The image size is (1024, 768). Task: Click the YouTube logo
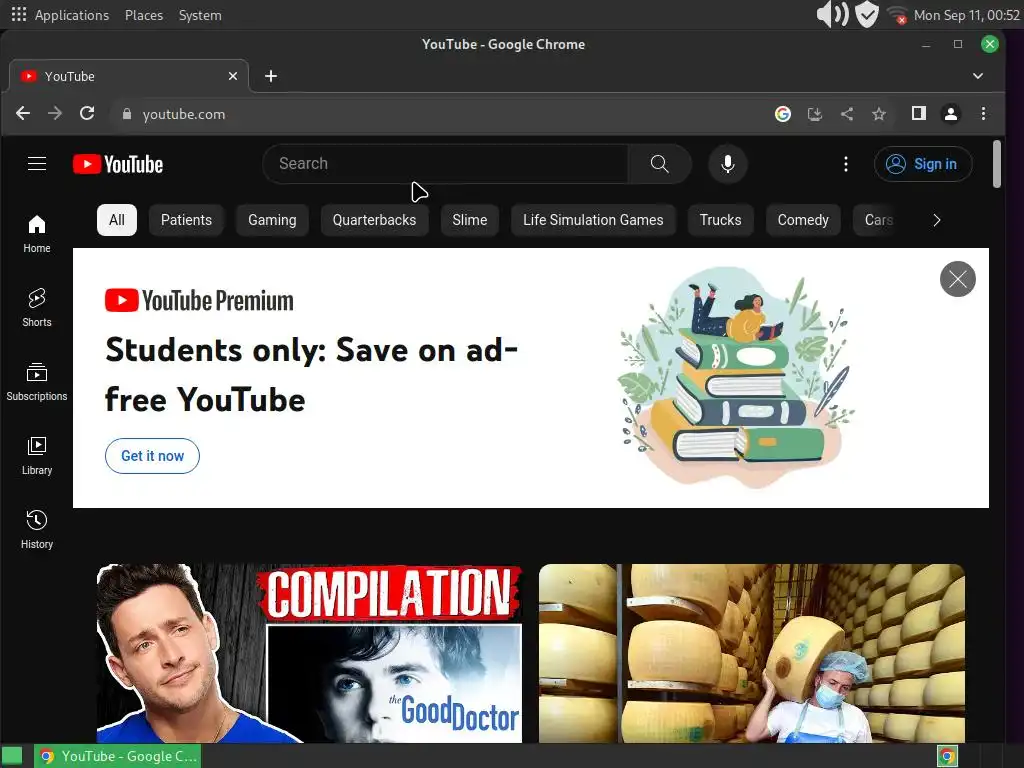click(x=118, y=164)
